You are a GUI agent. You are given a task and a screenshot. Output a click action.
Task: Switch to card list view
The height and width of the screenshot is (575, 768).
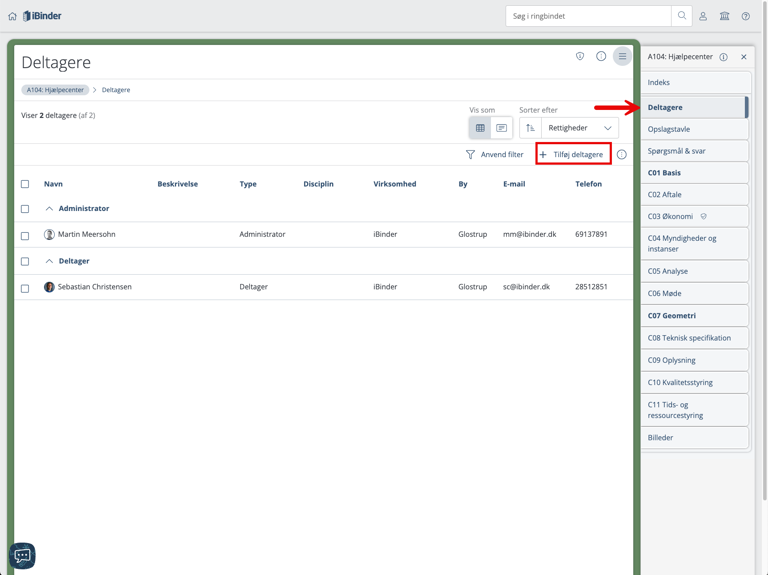pos(502,128)
